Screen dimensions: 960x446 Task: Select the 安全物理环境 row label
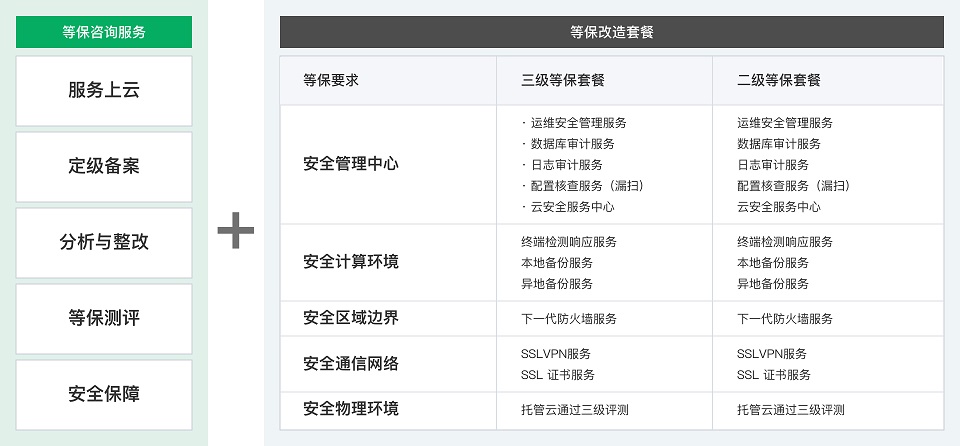point(351,408)
